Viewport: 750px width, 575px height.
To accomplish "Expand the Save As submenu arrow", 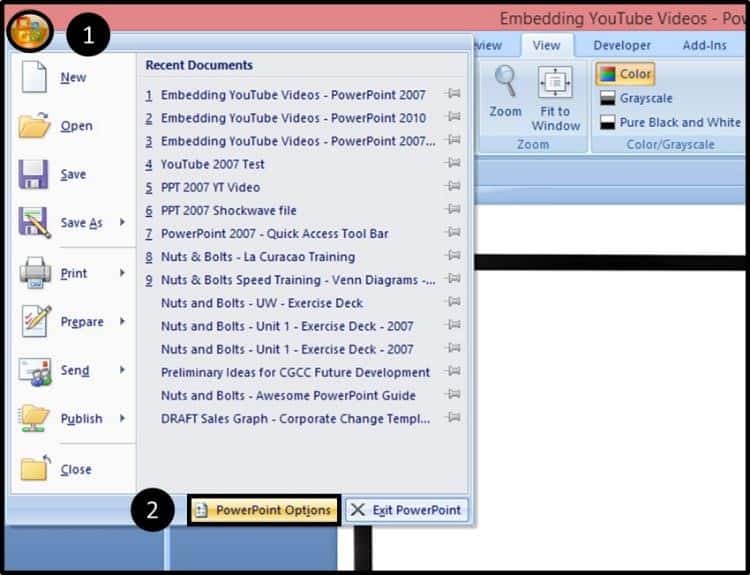I will coord(122,222).
